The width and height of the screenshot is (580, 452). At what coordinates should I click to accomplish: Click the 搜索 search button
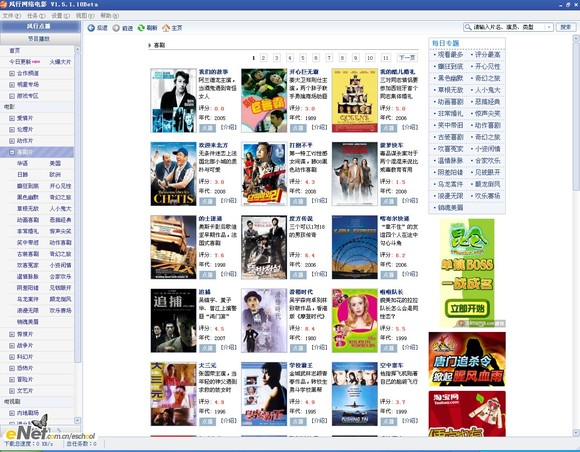pyautogui.click(x=566, y=27)
